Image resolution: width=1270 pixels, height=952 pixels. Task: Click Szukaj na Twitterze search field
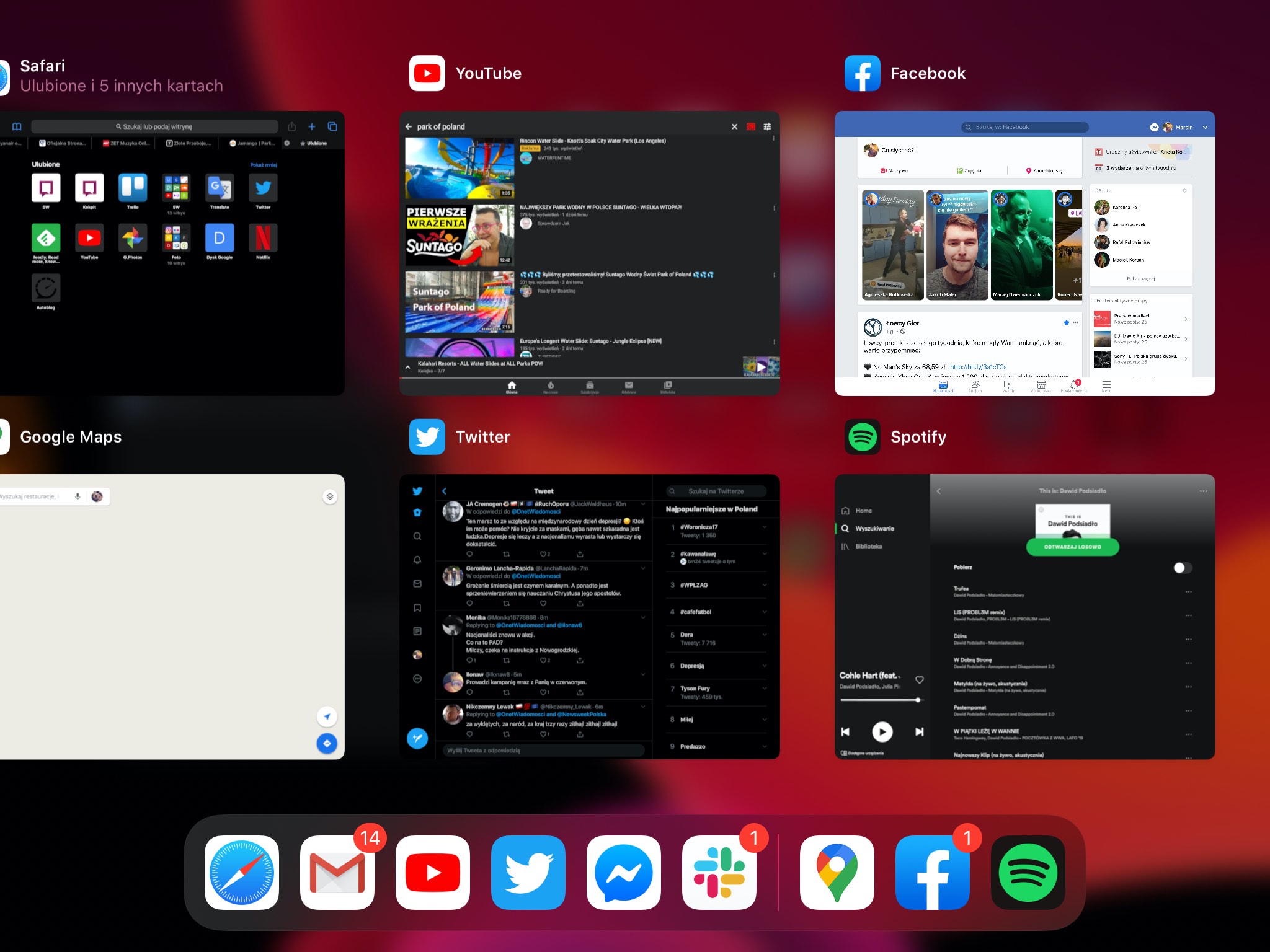tap(716, 491)
